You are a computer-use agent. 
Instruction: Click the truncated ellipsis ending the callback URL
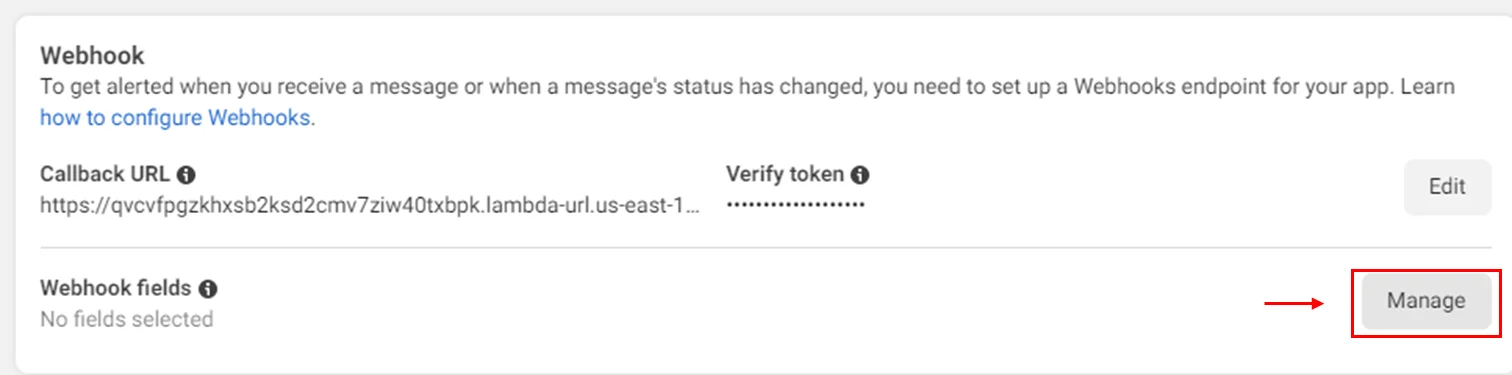[x=693, y=209]
